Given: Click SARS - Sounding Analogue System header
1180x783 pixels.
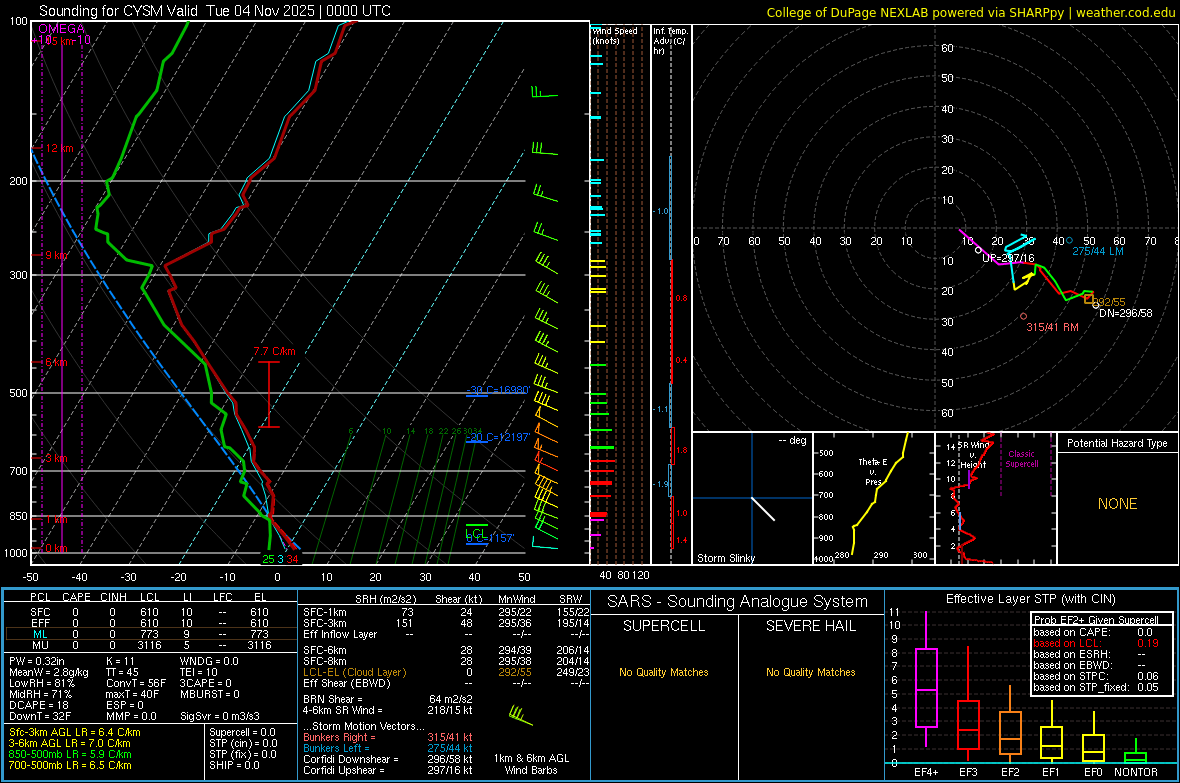Looking at the screenshot, I should [737, 601].
